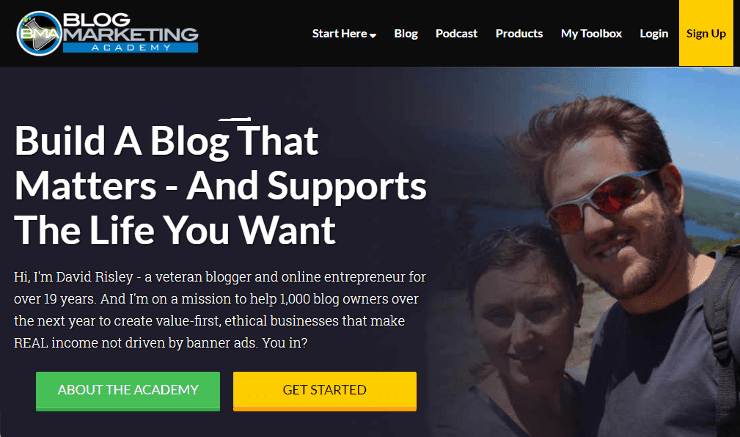Go to the Blog page
This screenshot has width=740, height=437.
(x=406, y=34)
